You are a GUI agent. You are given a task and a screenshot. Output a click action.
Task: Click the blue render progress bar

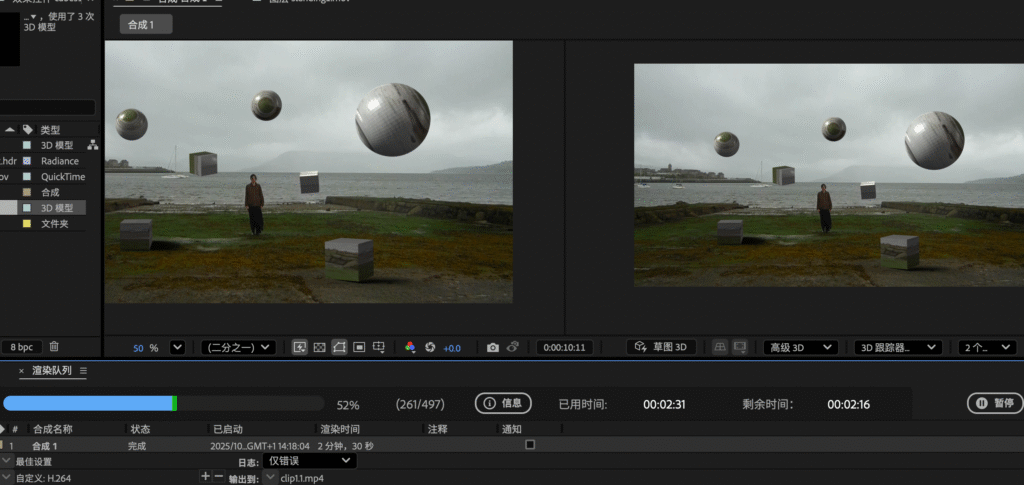click(90, 403)
